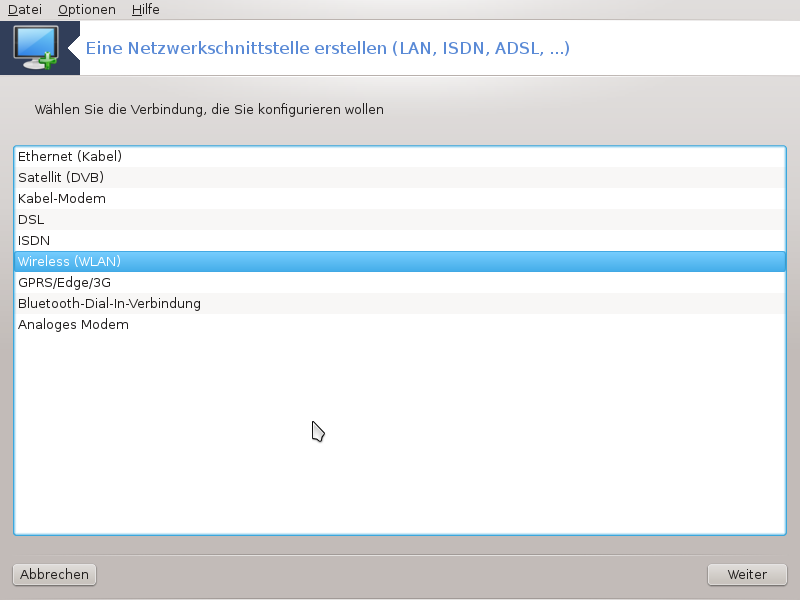
Task: Click the 'Wählen Sie die Verbindung' instruction text
Action: [x=209, y=109]
